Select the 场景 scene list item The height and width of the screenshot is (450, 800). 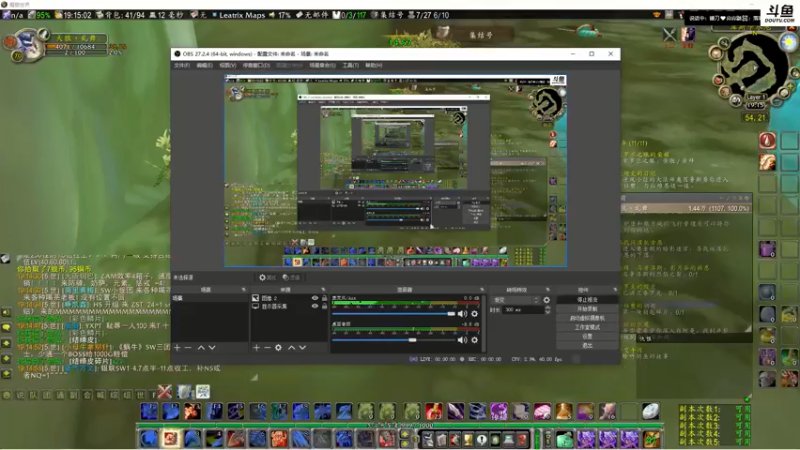(x=210, y=298)
